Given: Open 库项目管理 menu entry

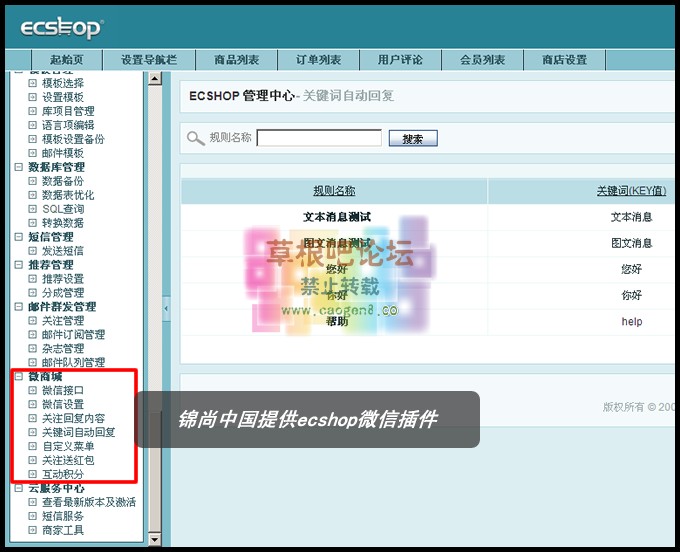Looking at the screenshot, I should [x=68, y=111].
